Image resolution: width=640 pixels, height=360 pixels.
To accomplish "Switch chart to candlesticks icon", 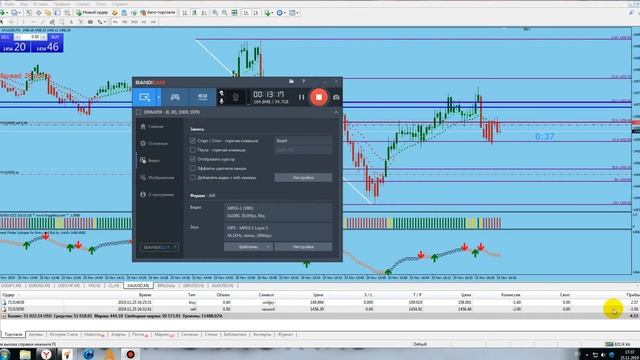I will pyautogui.click(x=195, y=13).
